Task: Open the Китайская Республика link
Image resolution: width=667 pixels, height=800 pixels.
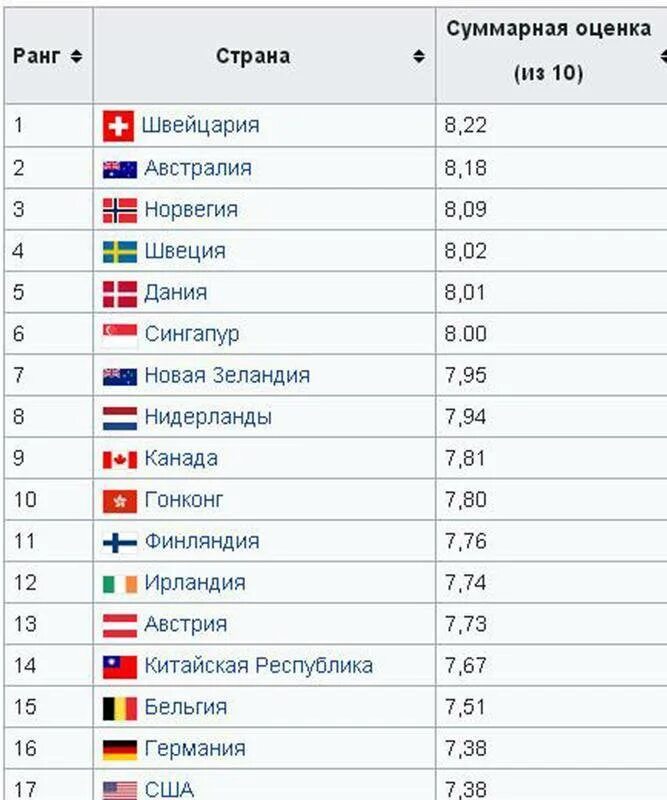Action: tap(259, 665)
